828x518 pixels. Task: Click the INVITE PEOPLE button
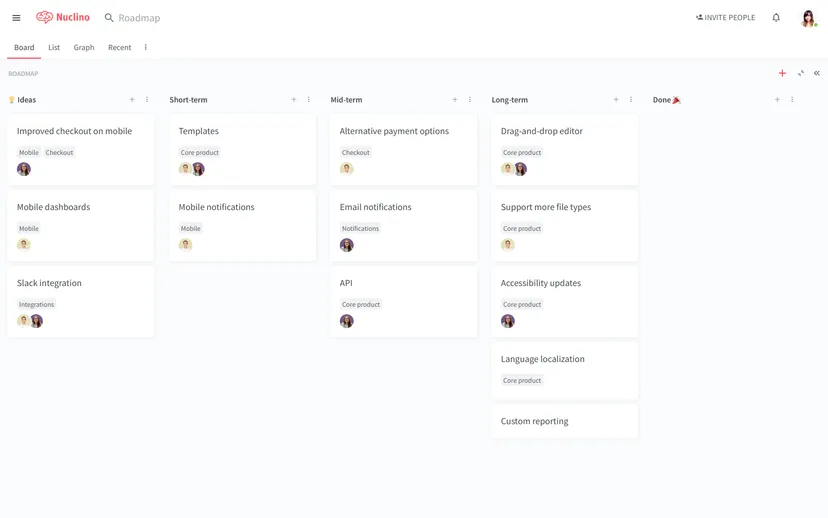[x=726, y=17]
